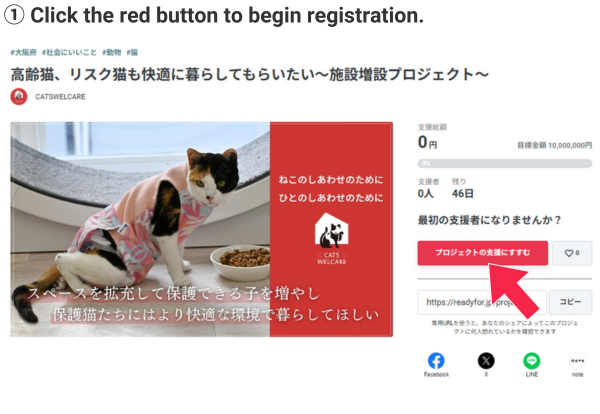600x414 pixels.
Task: Click the 目標金額 10,000,000円 label
Action: [x=554, y=145]
